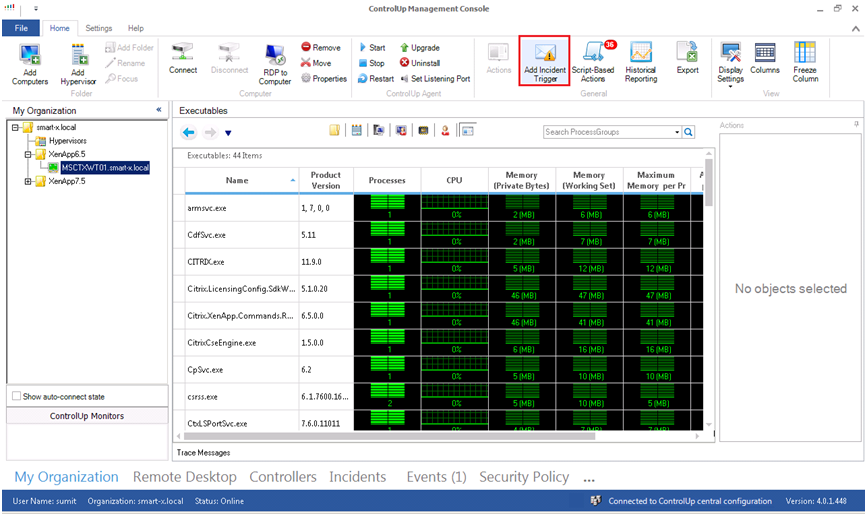This screenshot has width=867, height=516.
Task: Collapse the My Organization pane
Action: [159, 110]
